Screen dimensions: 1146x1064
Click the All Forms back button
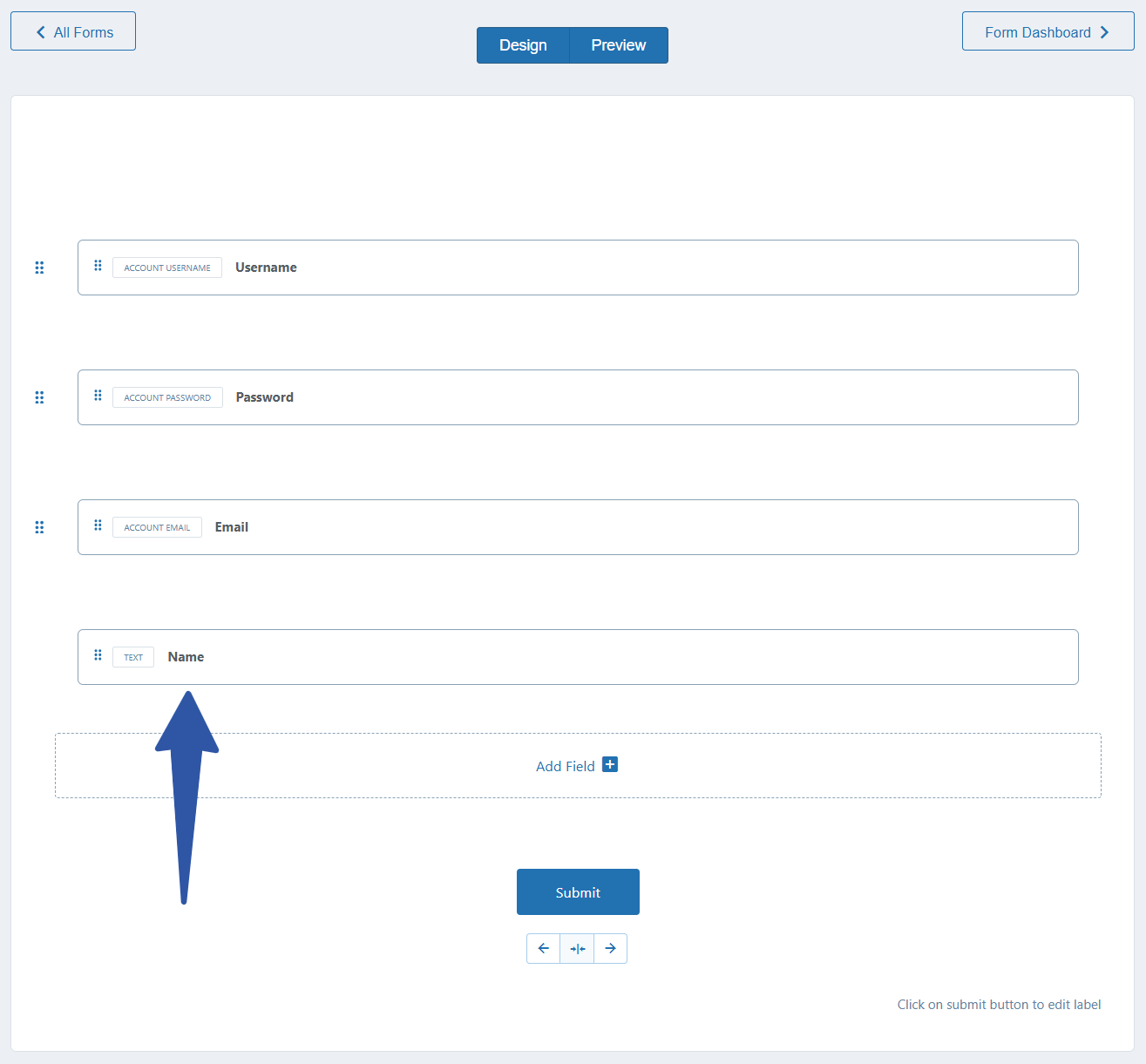pos(72,30)
